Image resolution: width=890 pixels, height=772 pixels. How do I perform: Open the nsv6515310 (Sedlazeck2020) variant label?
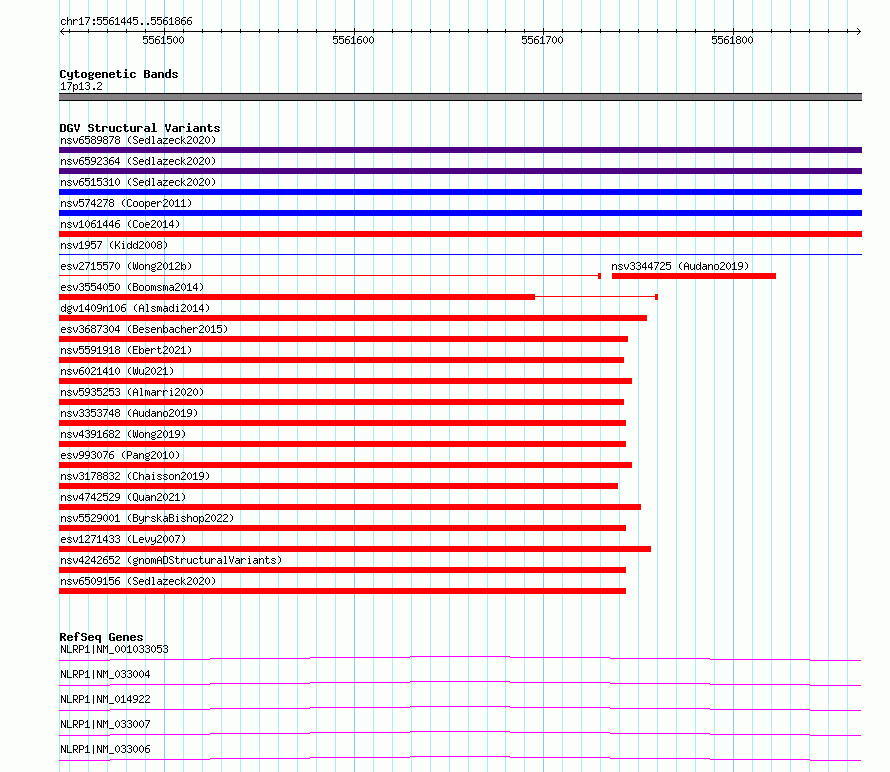pyautogui.click(x=138, y=182)
